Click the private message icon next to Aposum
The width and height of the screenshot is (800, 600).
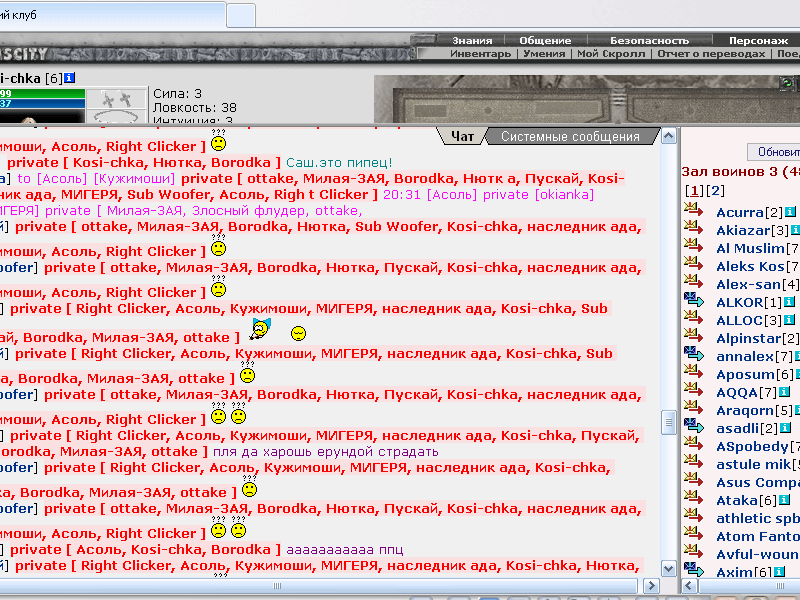click(693, 372)
